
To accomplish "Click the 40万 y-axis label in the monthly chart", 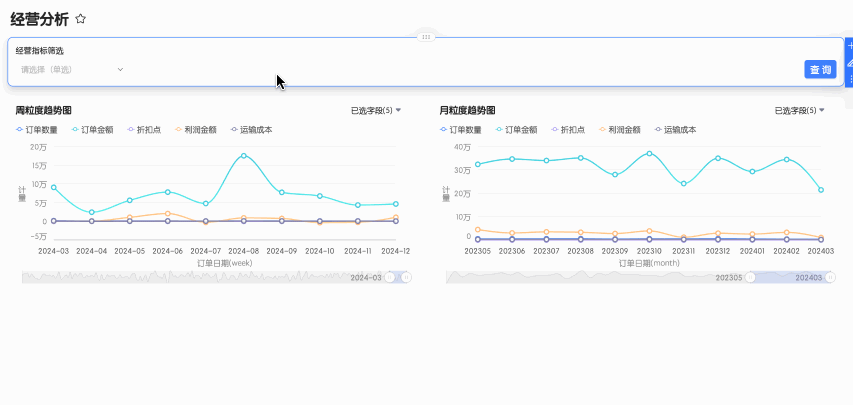I will 462,147.
